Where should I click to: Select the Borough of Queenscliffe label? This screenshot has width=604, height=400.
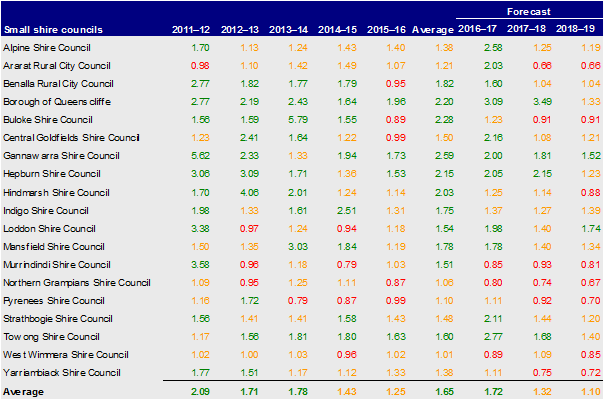point(57,102)
